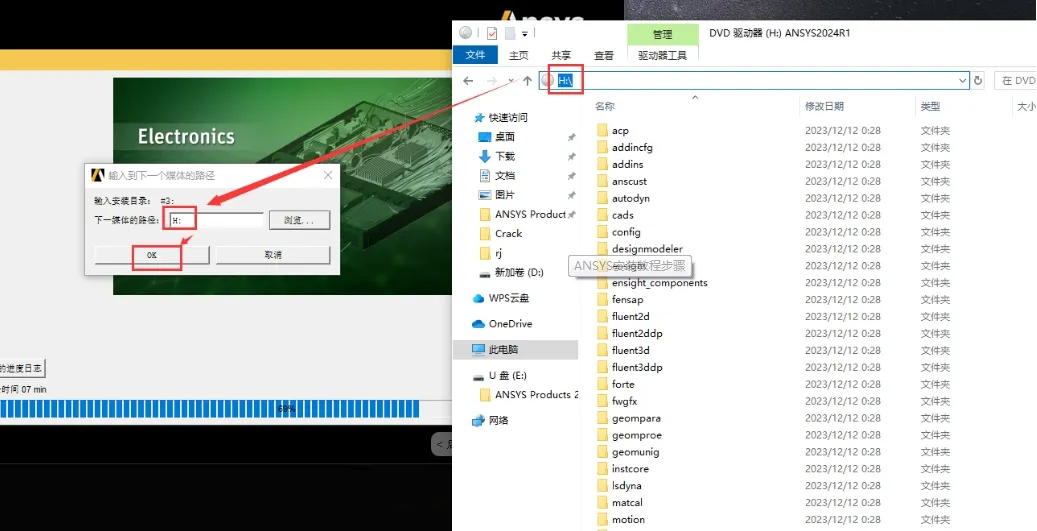Viewport: 1037px width, 531px height.
Task: Open Downloads (下载) in the sidebar
Action: (x=505, y=156)
